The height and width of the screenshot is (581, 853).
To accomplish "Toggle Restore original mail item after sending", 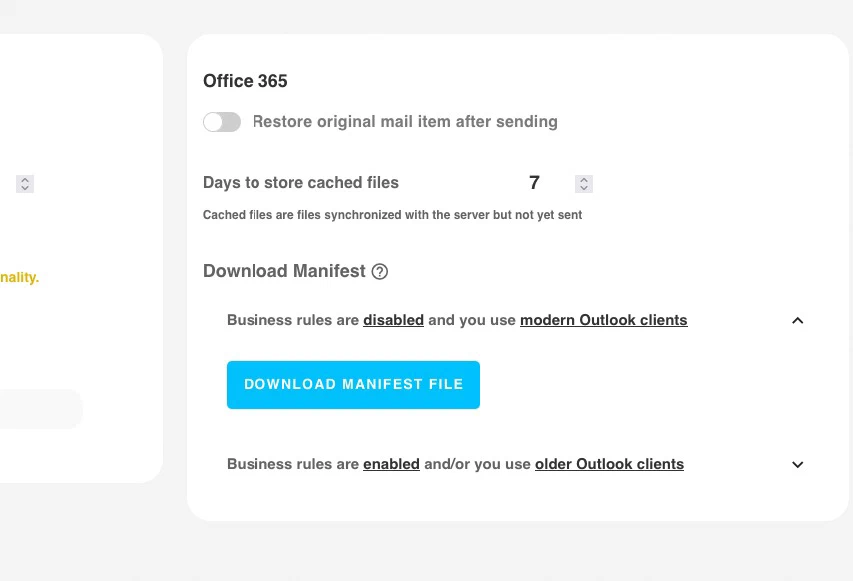I will coord(222,122).
